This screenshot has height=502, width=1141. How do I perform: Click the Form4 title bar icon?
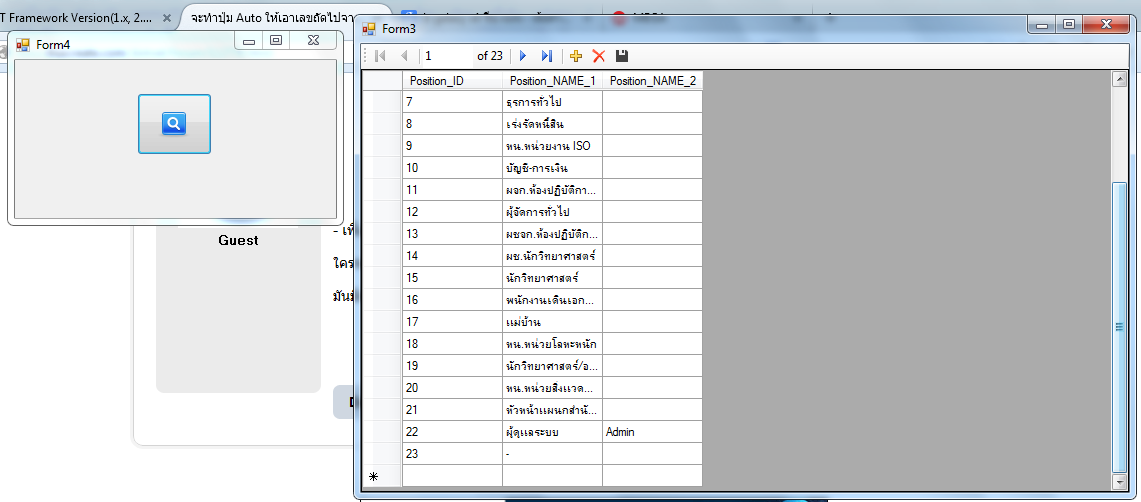23,45
